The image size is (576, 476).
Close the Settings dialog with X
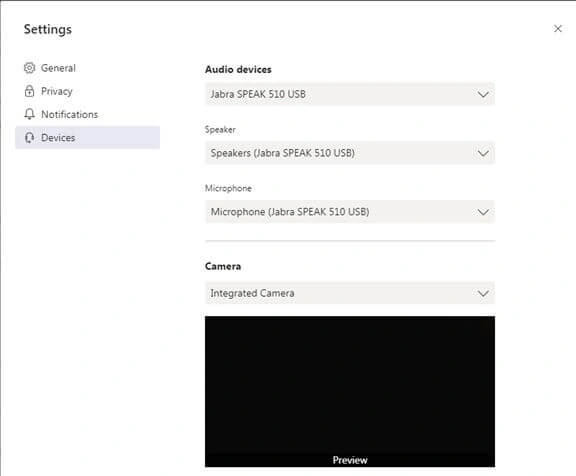pos(558,29)
